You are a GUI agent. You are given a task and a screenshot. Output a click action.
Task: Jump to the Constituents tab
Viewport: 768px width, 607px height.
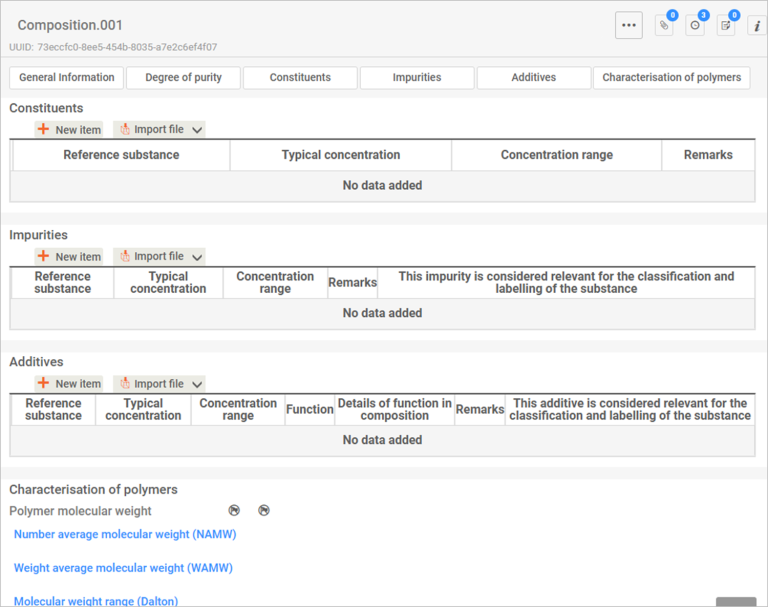300,77
